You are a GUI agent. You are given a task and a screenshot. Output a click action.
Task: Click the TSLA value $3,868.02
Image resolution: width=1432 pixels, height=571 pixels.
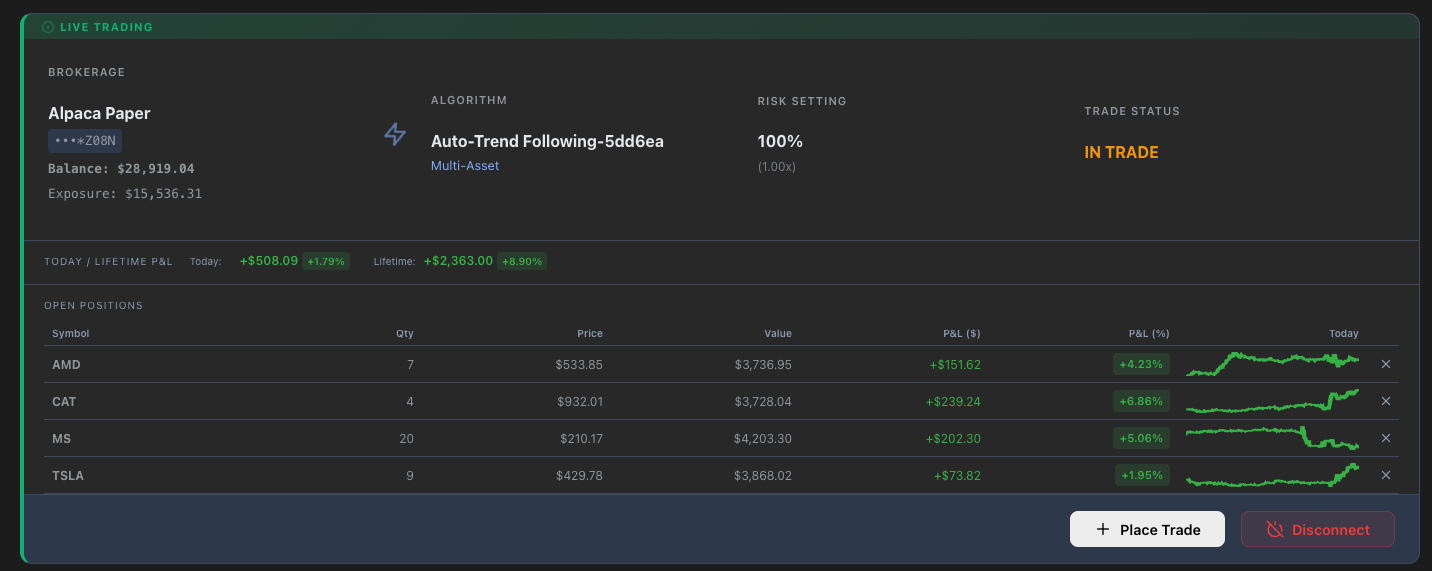(762, 476)
